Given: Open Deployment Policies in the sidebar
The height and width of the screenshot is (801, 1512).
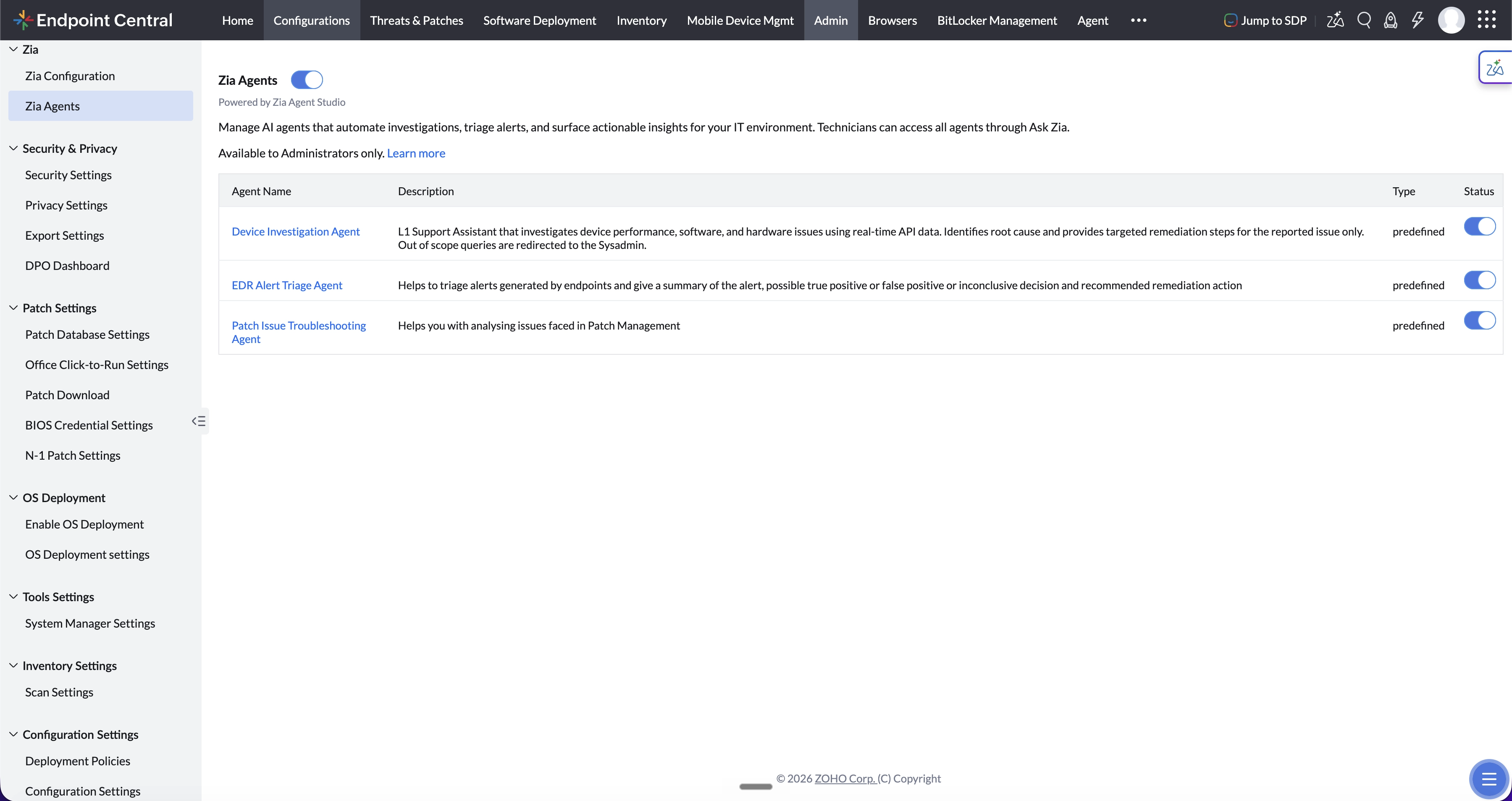Looking at the screenshot, I should [100, 761].
